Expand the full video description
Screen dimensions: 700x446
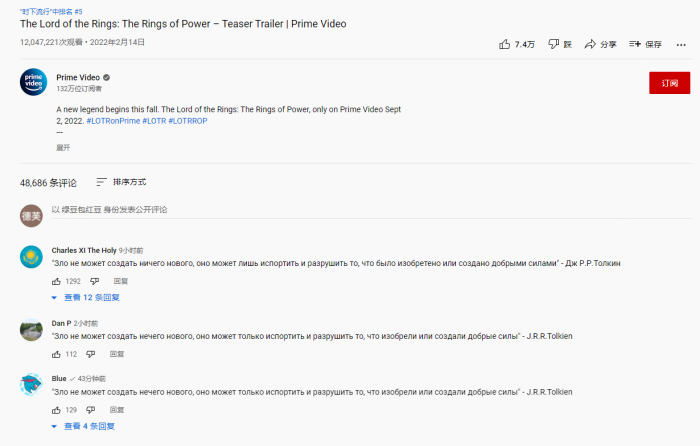pyautogui.click(x=63, y=147)
